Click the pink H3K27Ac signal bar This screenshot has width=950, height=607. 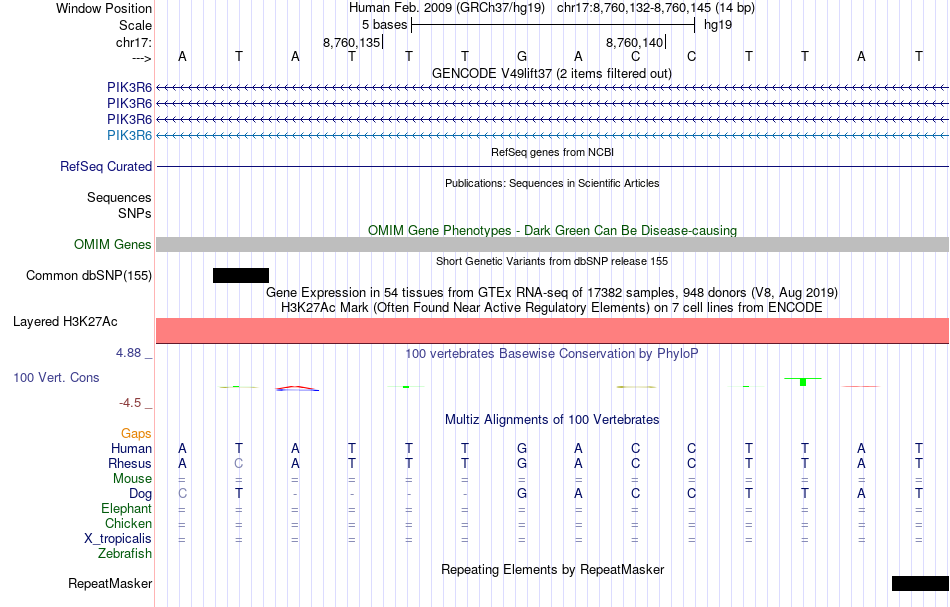coord(553,331)
